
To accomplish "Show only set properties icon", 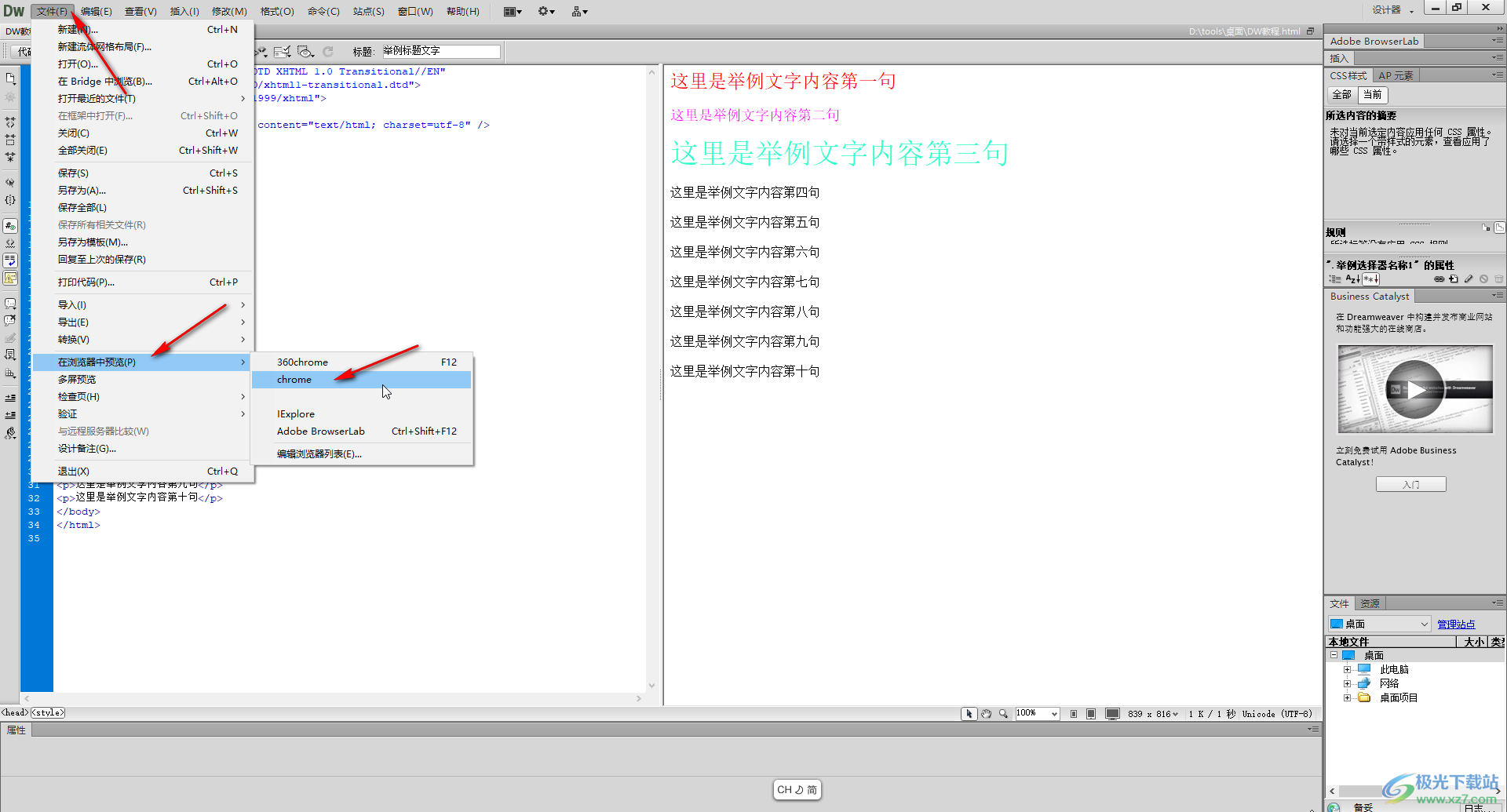I will (1370, 279).
